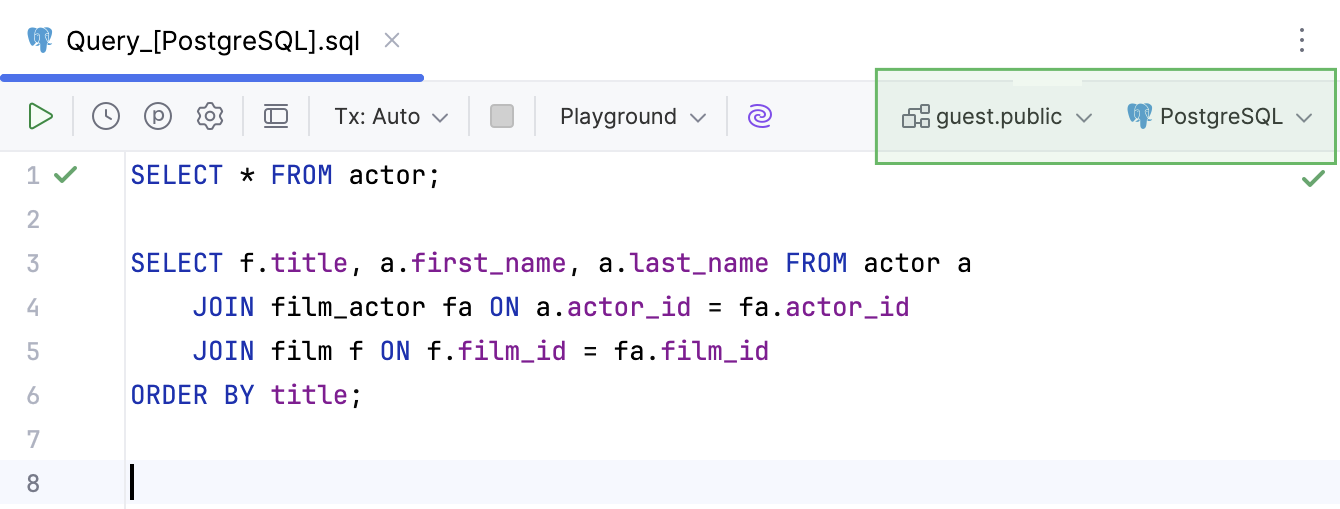Click the PostgreSQL elephant icon in file tab
The height and width of the screenshot is (509, 1340).
[x=40, y=41]
